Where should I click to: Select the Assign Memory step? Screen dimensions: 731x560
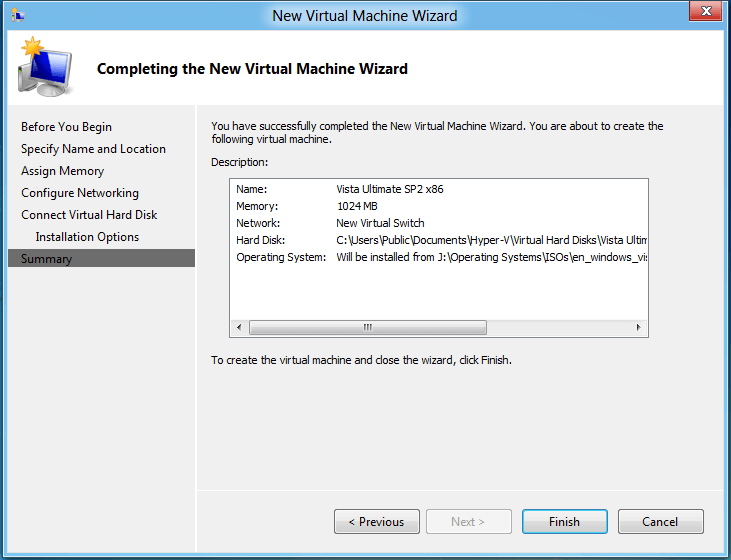click(62, 171)
